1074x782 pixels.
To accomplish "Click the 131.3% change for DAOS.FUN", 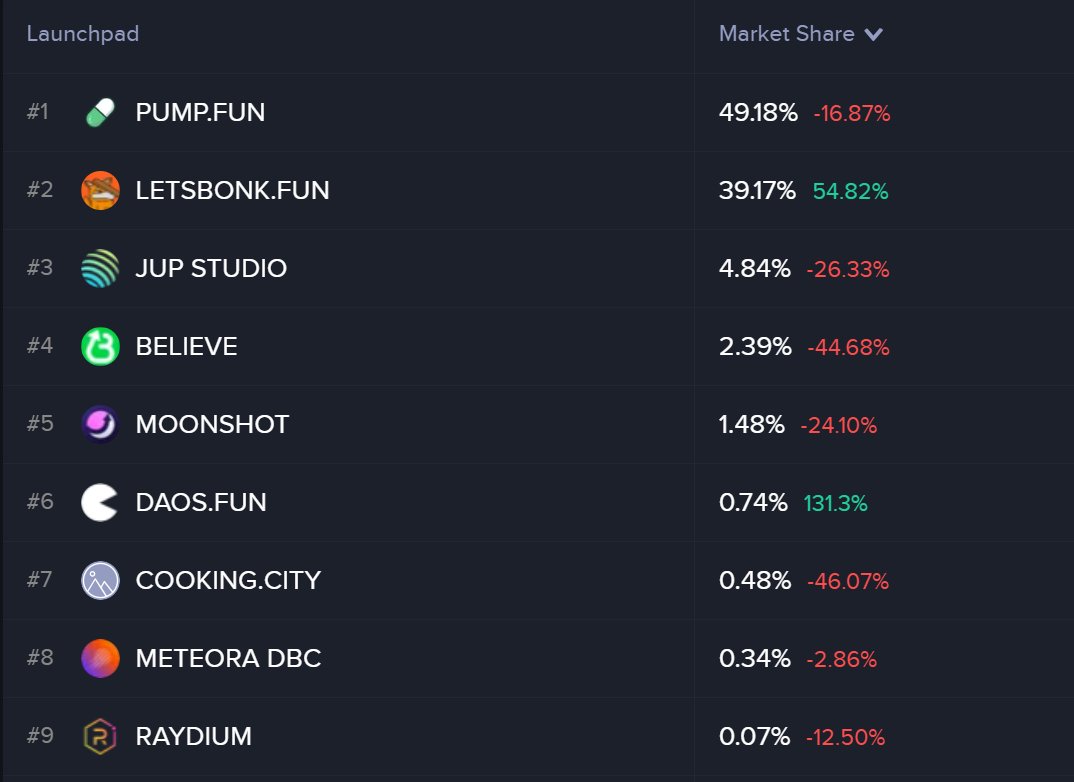I will pos(836,503).
